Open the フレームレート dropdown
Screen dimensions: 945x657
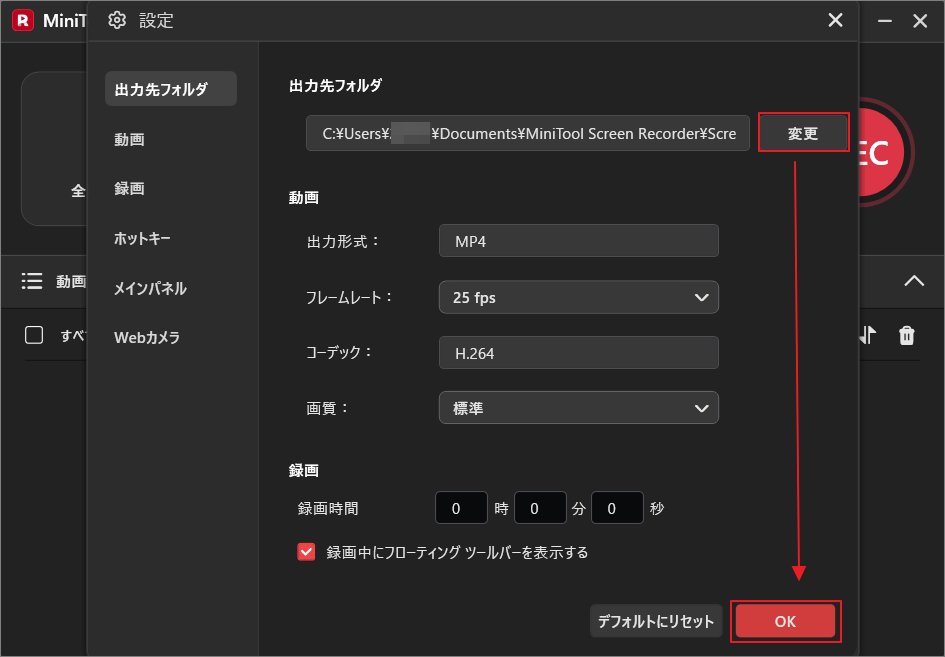click(x=578, y=297)
